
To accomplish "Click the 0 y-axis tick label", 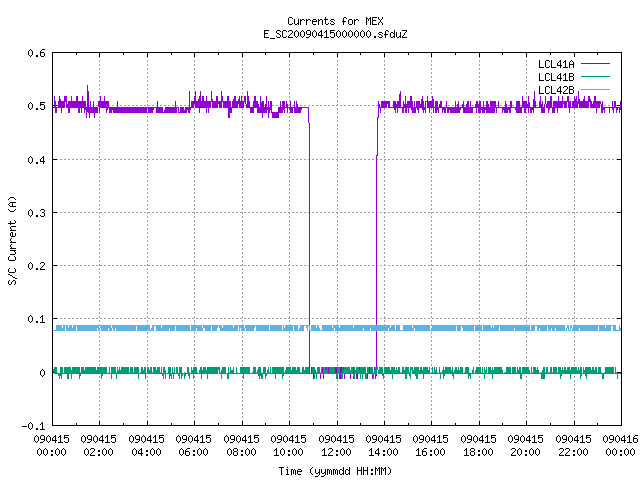I will point(42,373).
